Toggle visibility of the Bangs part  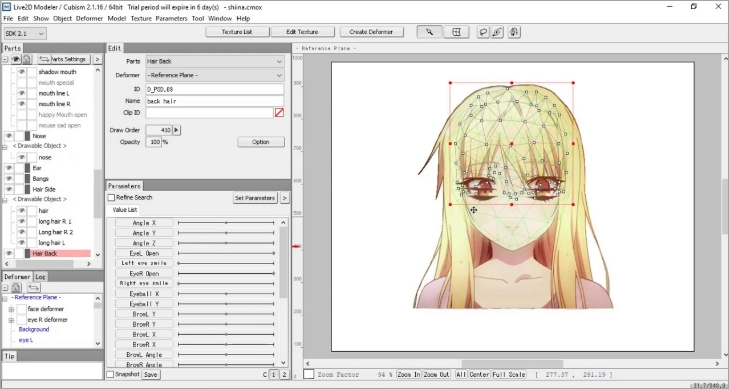click(8, 178)
